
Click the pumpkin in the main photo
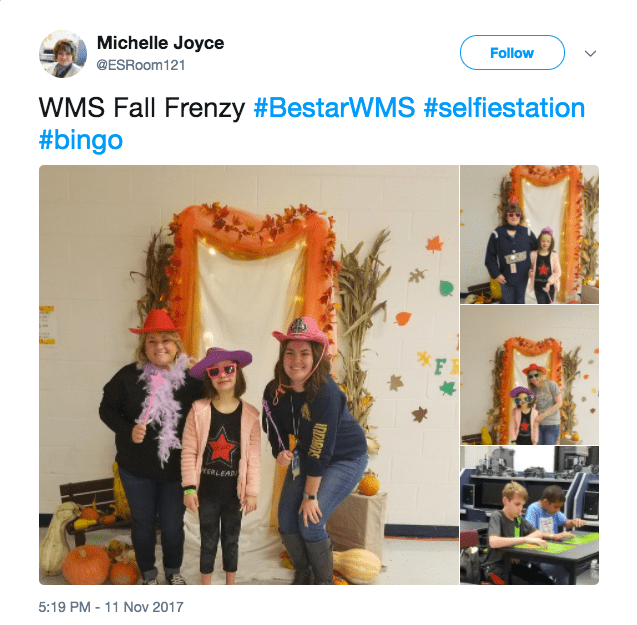(87, 564)
